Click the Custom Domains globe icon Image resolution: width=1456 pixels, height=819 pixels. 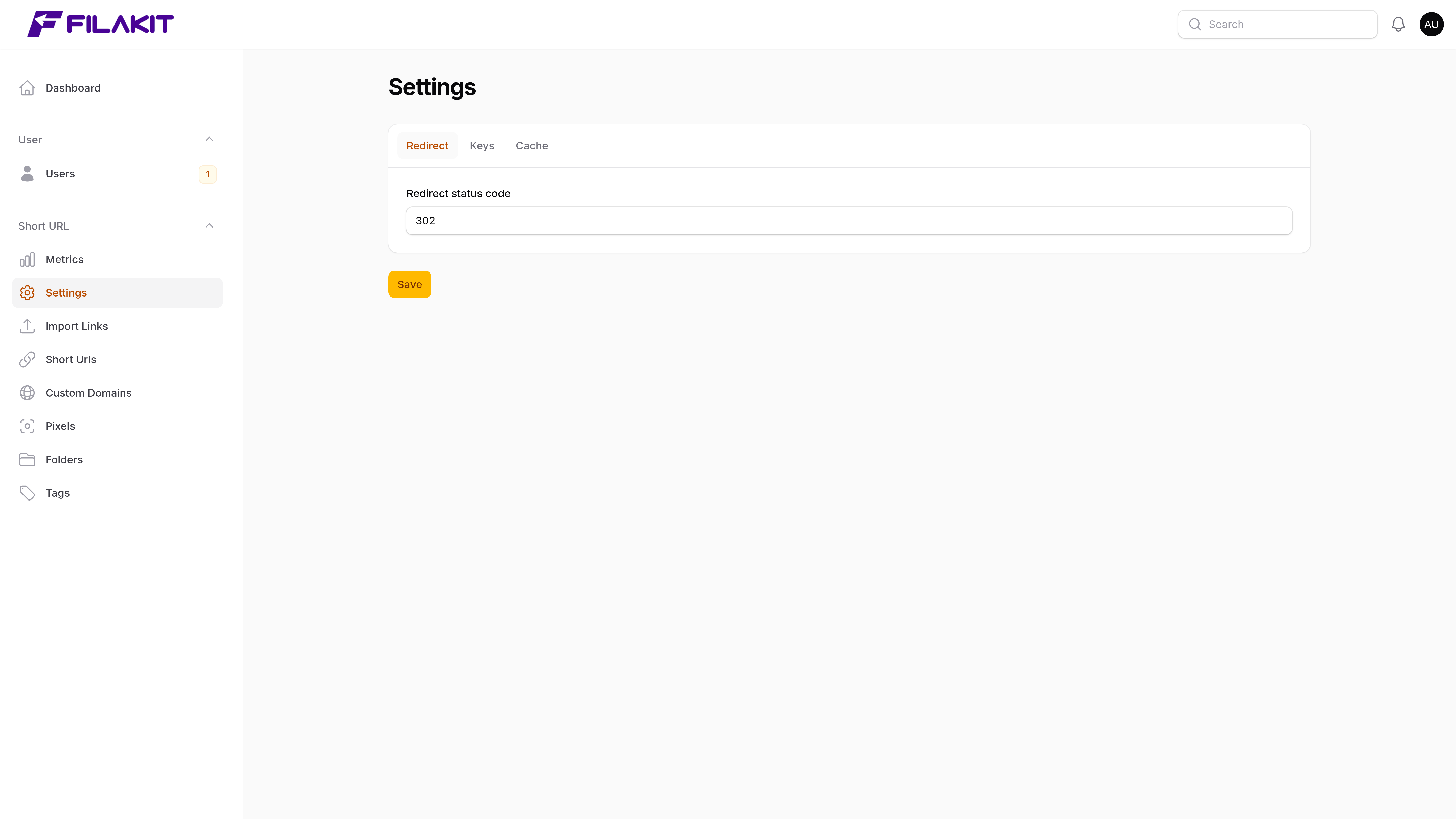[x=27, y=393]
